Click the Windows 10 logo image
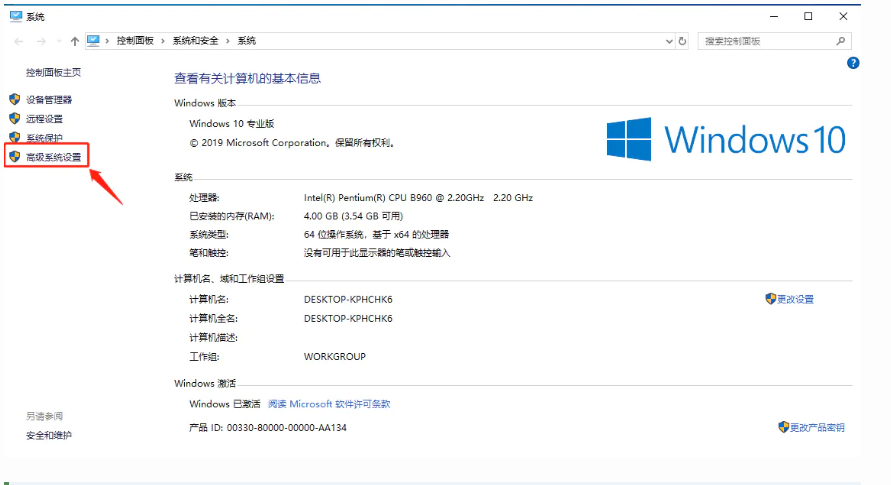Viewport: 891px width, 485px height. click(x=726, y=139)
